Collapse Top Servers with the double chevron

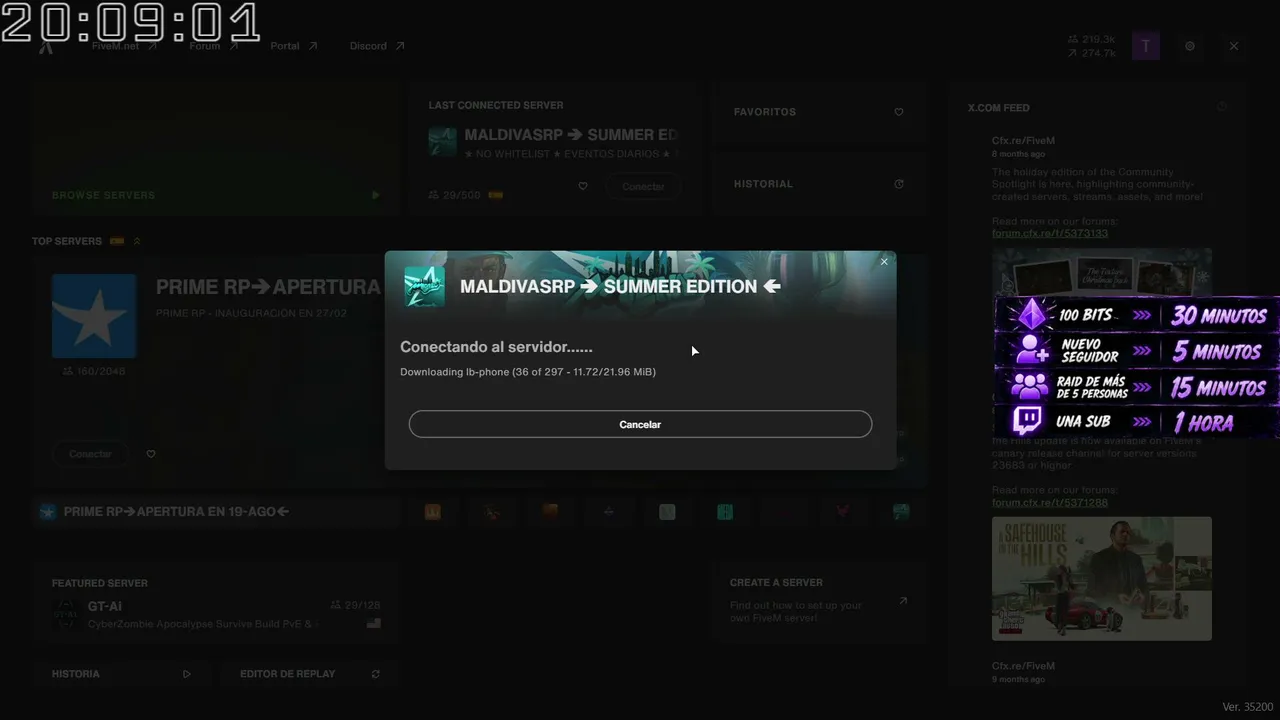click(137, 241)
